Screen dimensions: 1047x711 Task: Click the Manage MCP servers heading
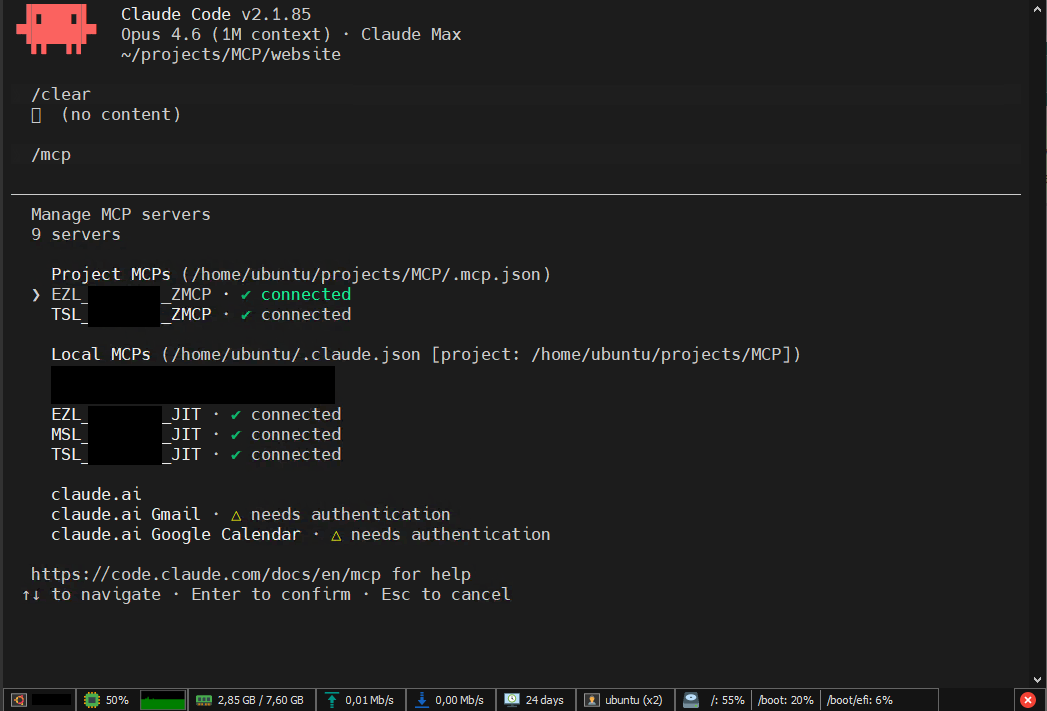tap(121, 214)
